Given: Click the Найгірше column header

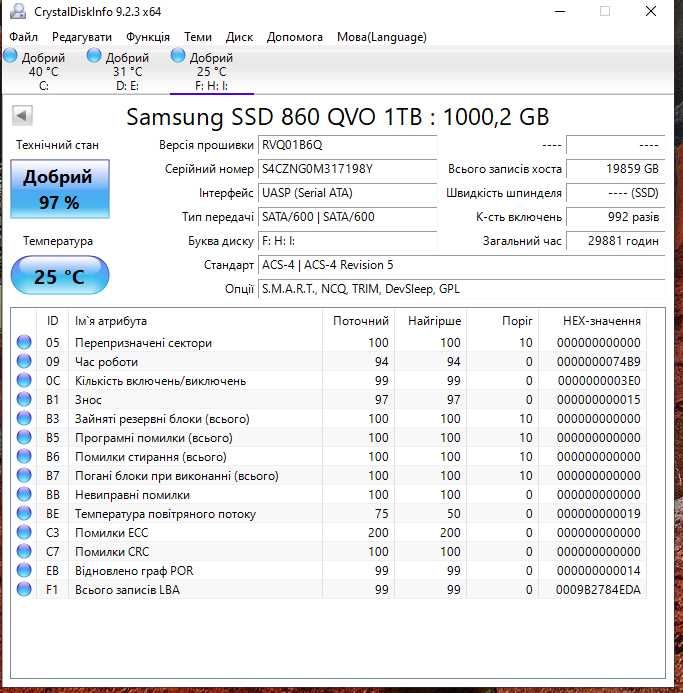Looking at the screenshot, I should coord(431,320).
